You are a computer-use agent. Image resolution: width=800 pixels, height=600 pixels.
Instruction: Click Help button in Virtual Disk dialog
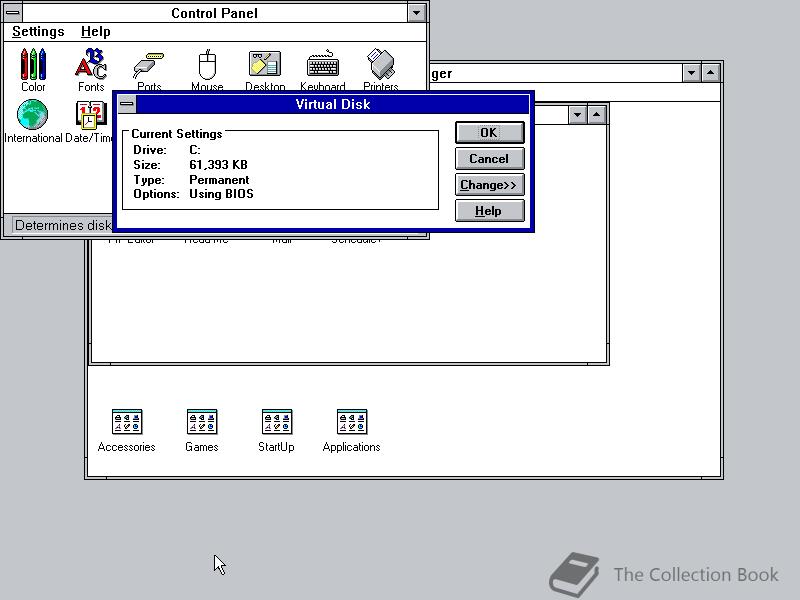coord(489,211)
